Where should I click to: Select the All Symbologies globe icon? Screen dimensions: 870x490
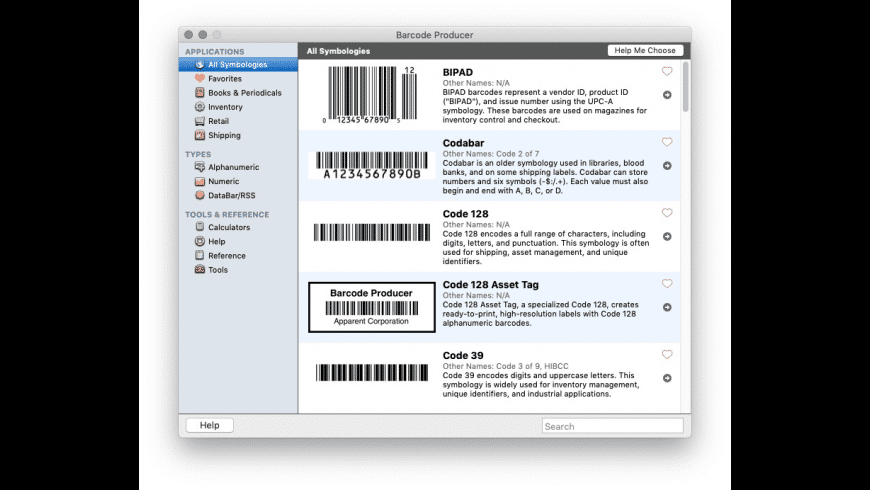pos(200,64)
